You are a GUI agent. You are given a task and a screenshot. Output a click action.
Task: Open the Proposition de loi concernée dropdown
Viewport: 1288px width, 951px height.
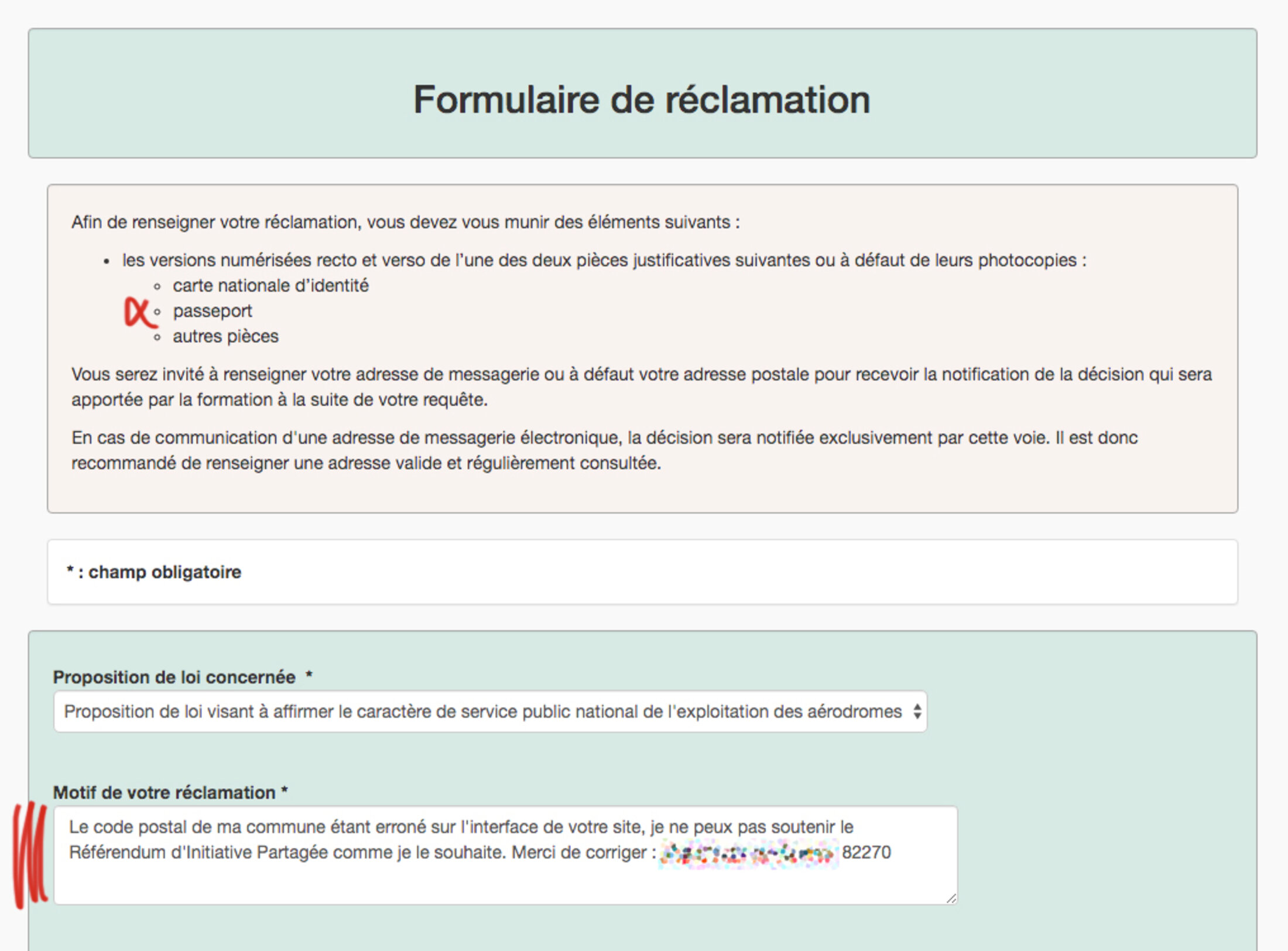tap(489, 711)
